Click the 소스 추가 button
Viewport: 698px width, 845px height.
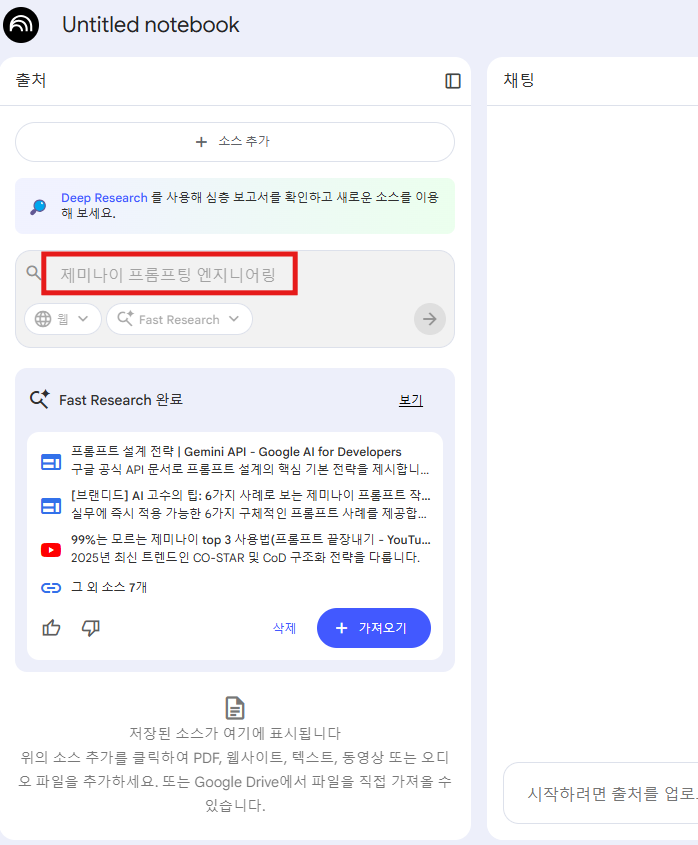234,142
